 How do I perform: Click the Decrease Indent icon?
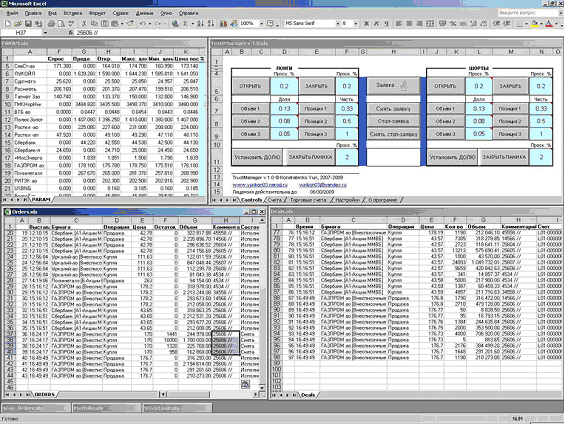coord(496,24)
